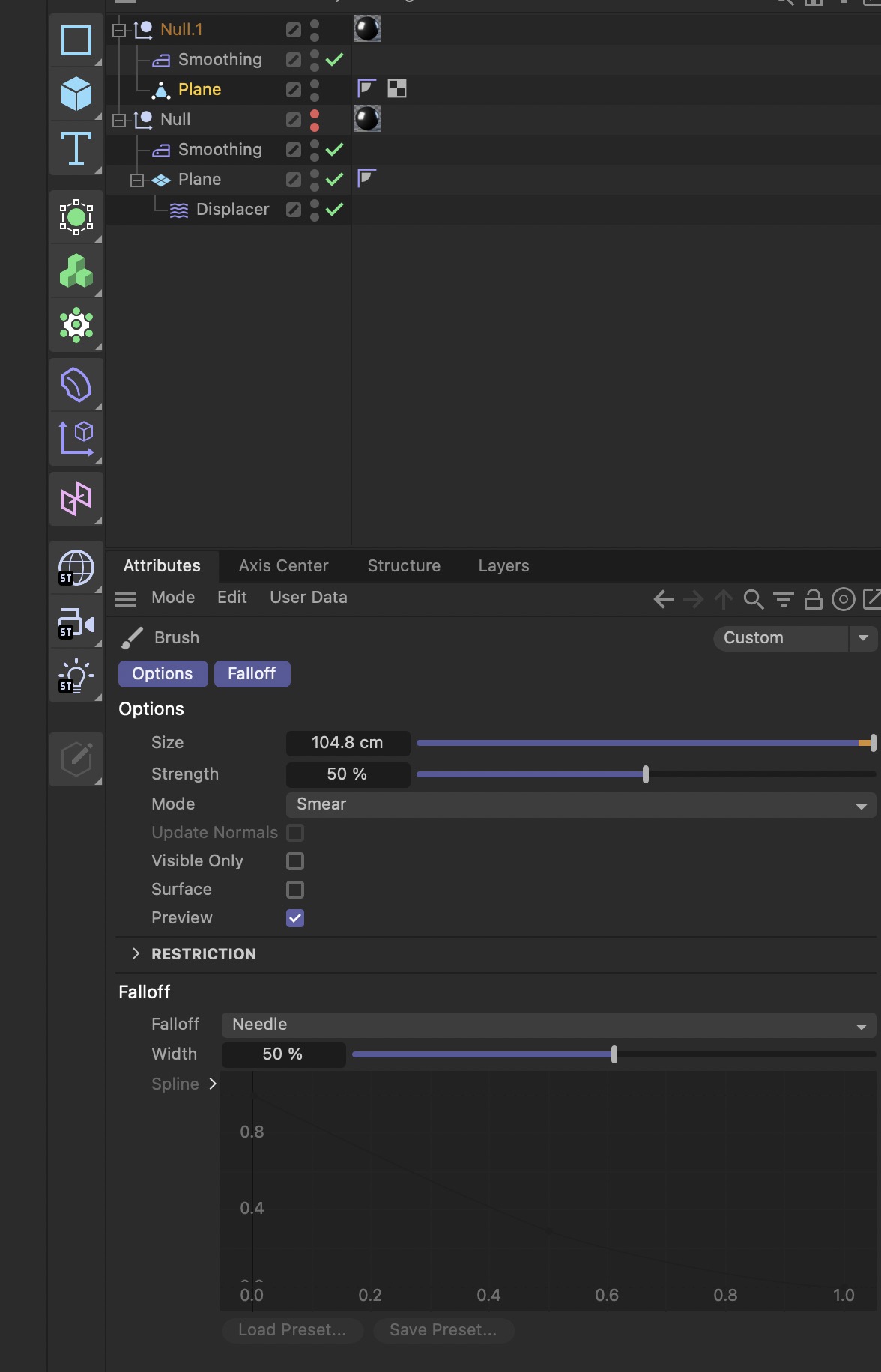This screenshot has height=1372, width=881.
Task: Open the Needle falloff dropdown
Action: click(548, 1025)
